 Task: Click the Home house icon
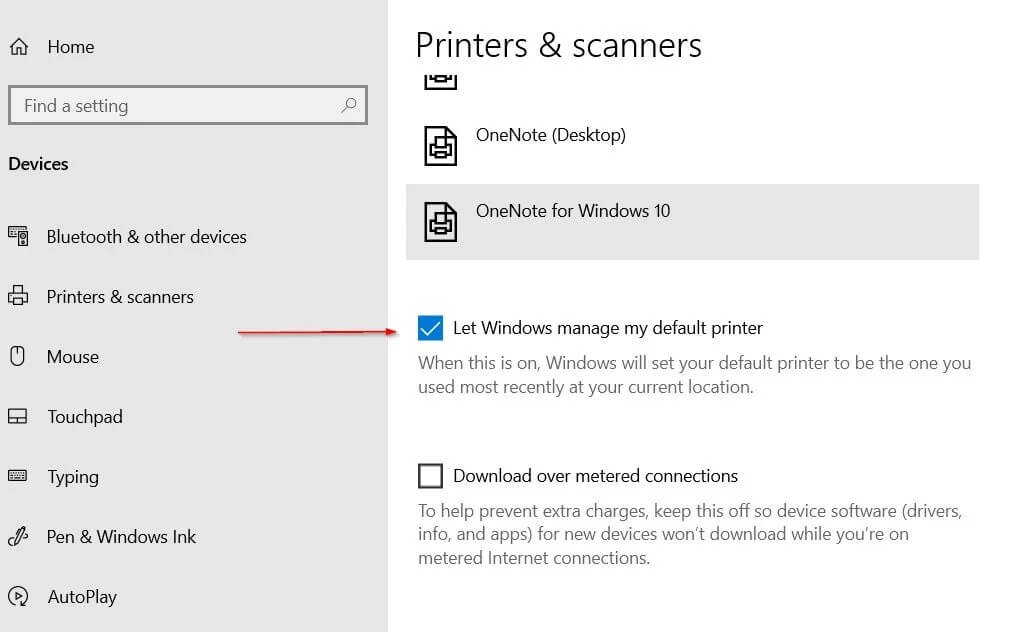(x=18, y=47)
